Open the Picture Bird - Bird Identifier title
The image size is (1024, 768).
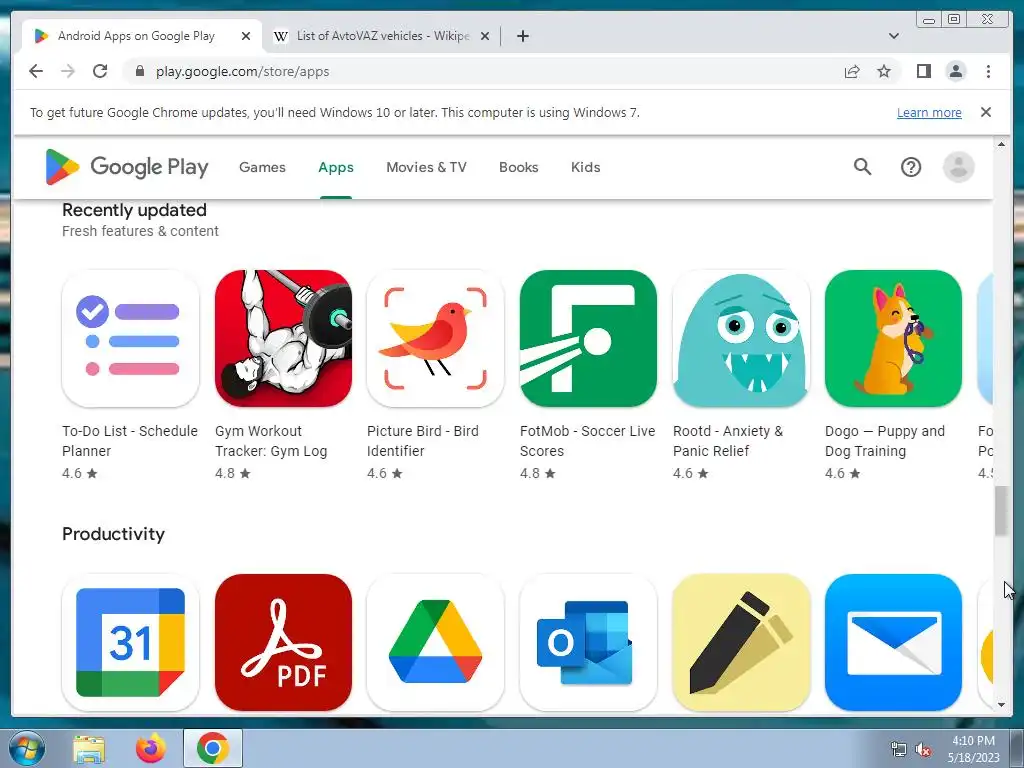pyautogui.click(x=423, y=441)
